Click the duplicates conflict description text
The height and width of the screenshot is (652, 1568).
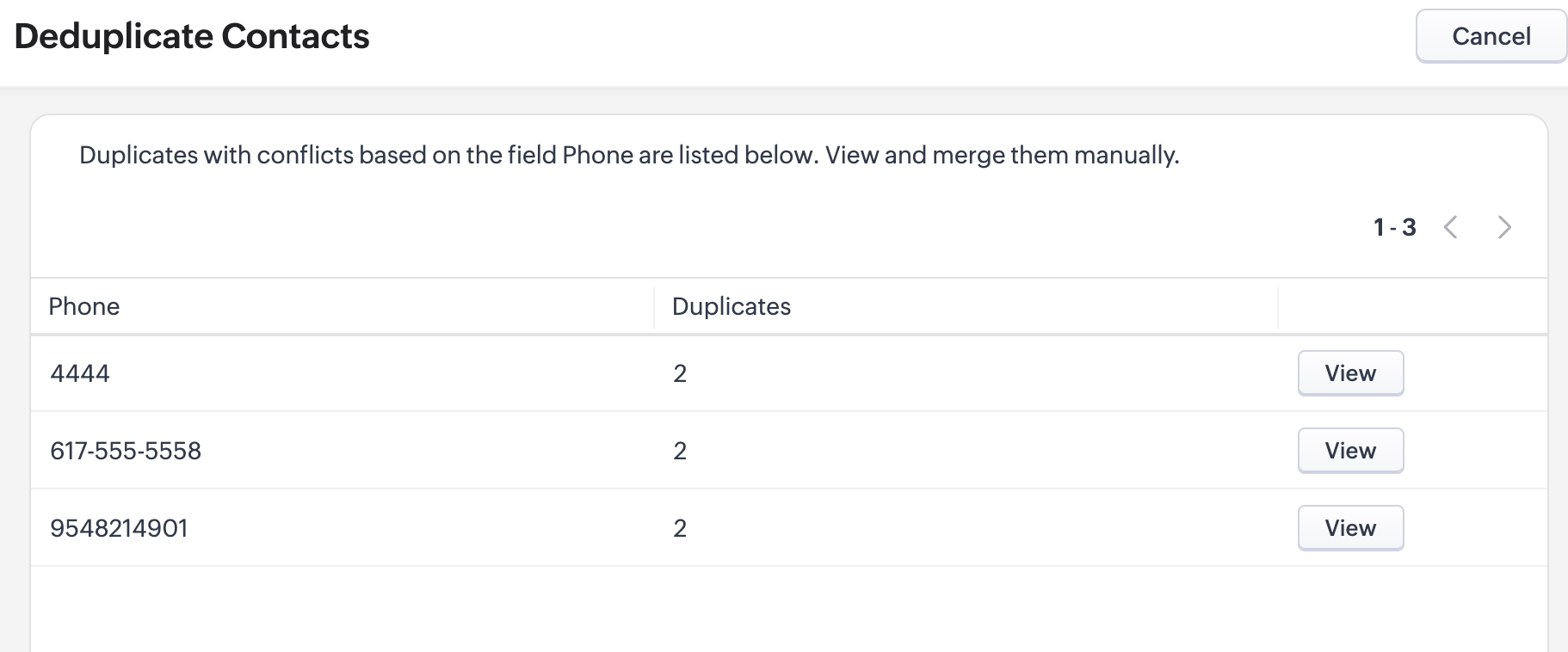point(628,156)
